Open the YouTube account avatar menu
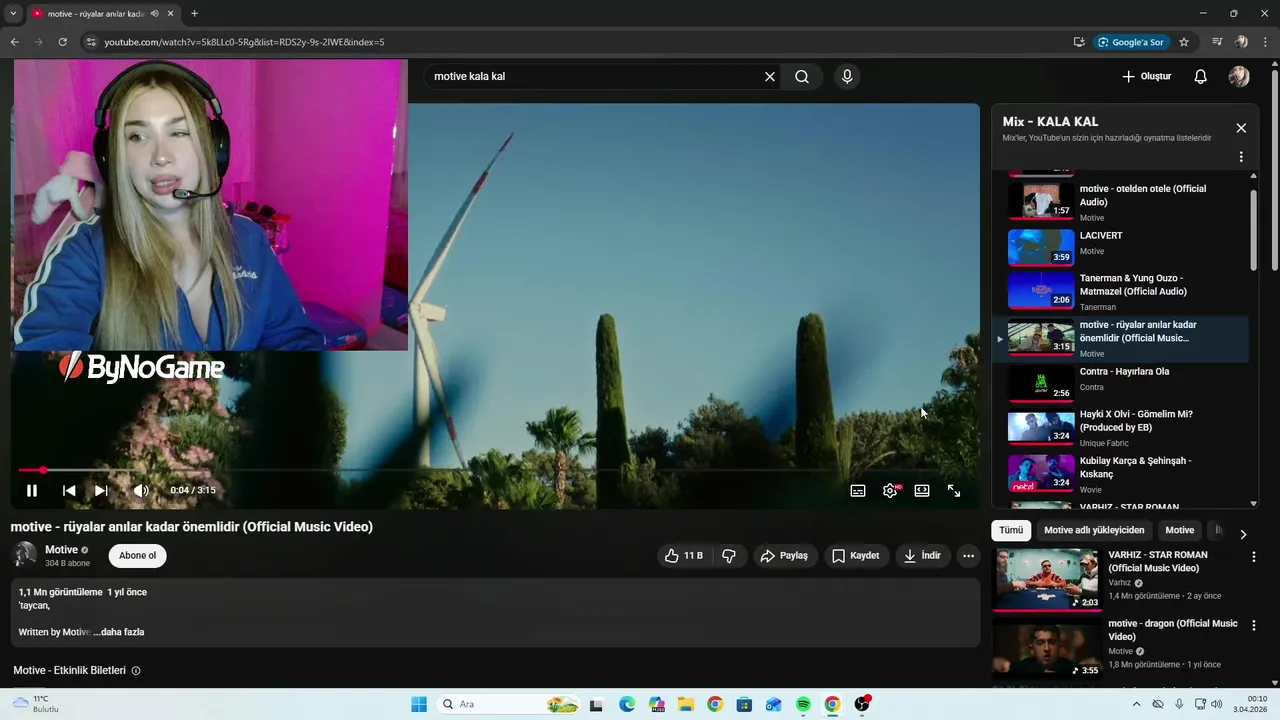The width and height of the screenshot is (1280, 720). coord(1239,76)
